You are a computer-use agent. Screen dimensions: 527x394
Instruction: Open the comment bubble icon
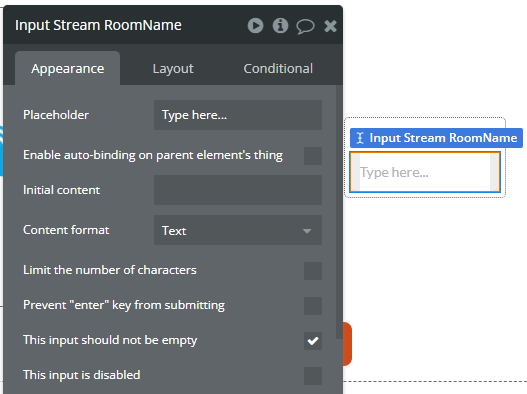point(305,26)
